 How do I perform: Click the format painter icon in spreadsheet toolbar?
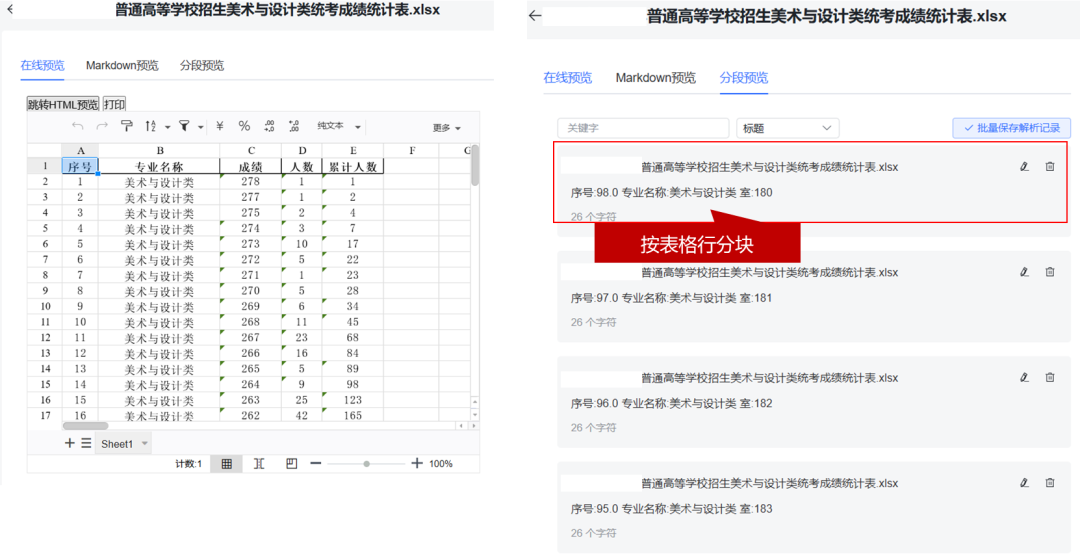[x=127, y=127]
